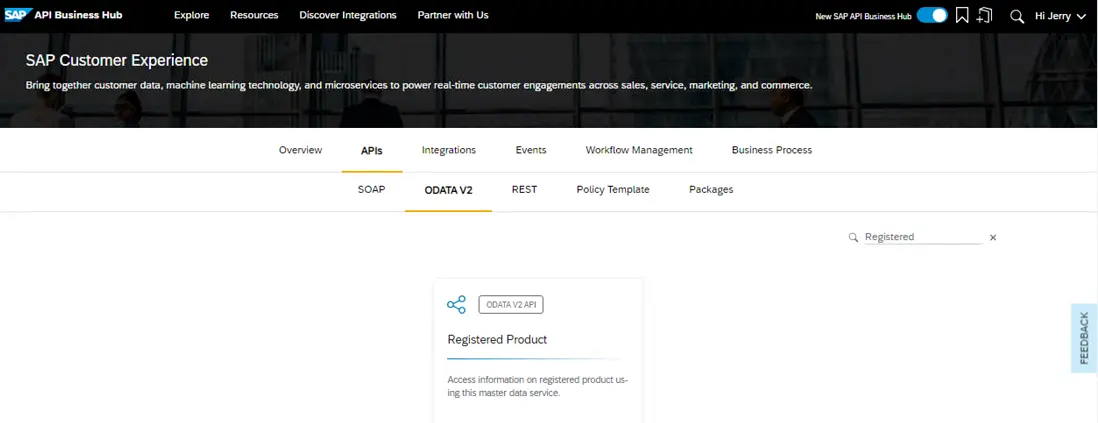
Task: Clear the Registered search with X
Action: 993,238
